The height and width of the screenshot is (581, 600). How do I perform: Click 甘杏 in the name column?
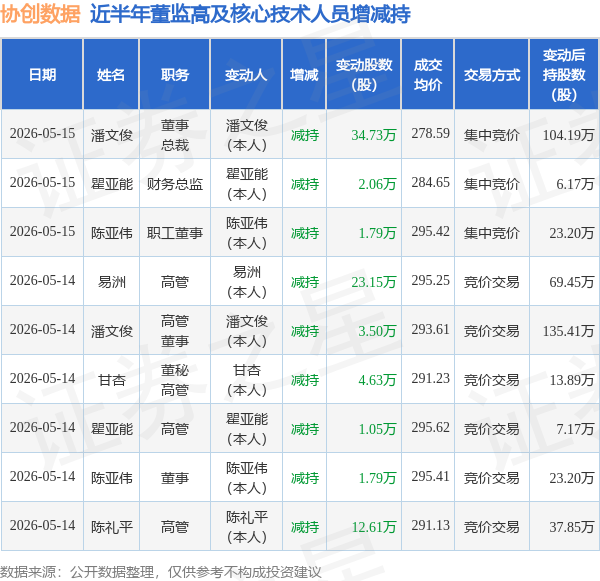point(111,380)
